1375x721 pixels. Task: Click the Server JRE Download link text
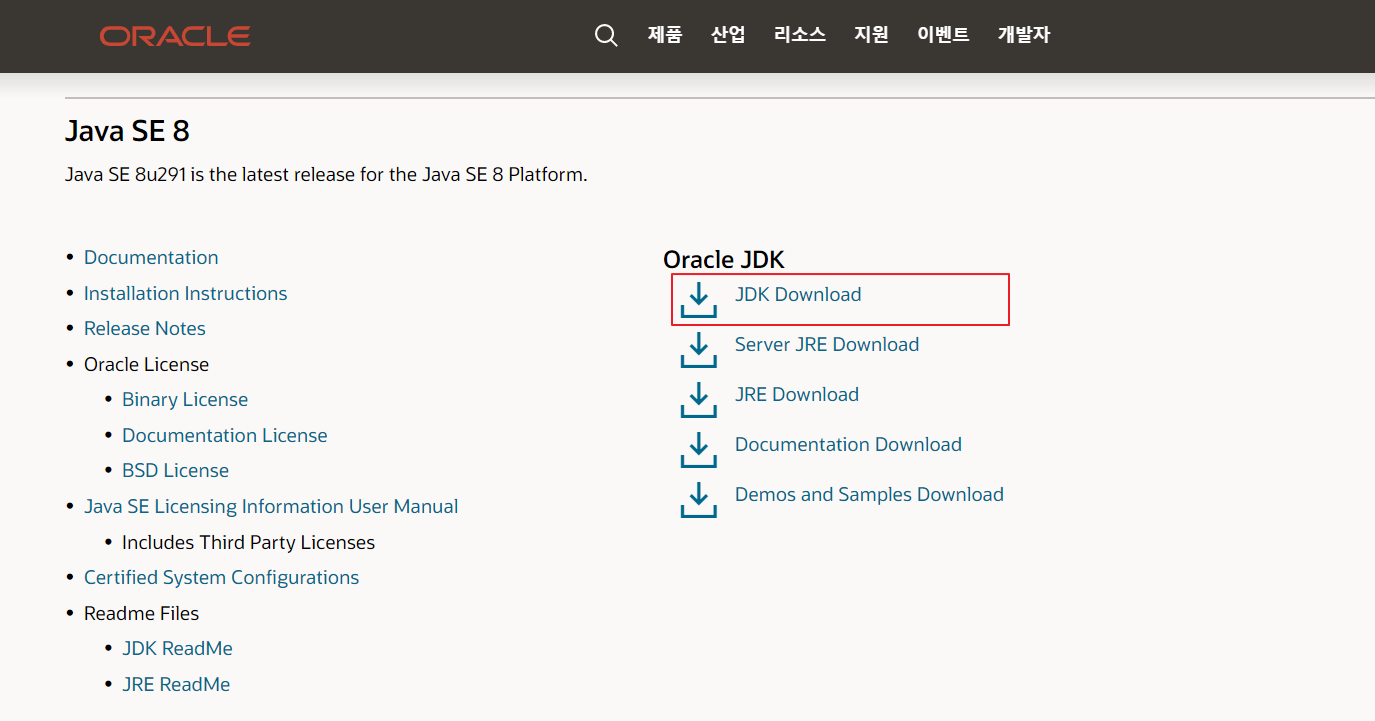[827, 345]
